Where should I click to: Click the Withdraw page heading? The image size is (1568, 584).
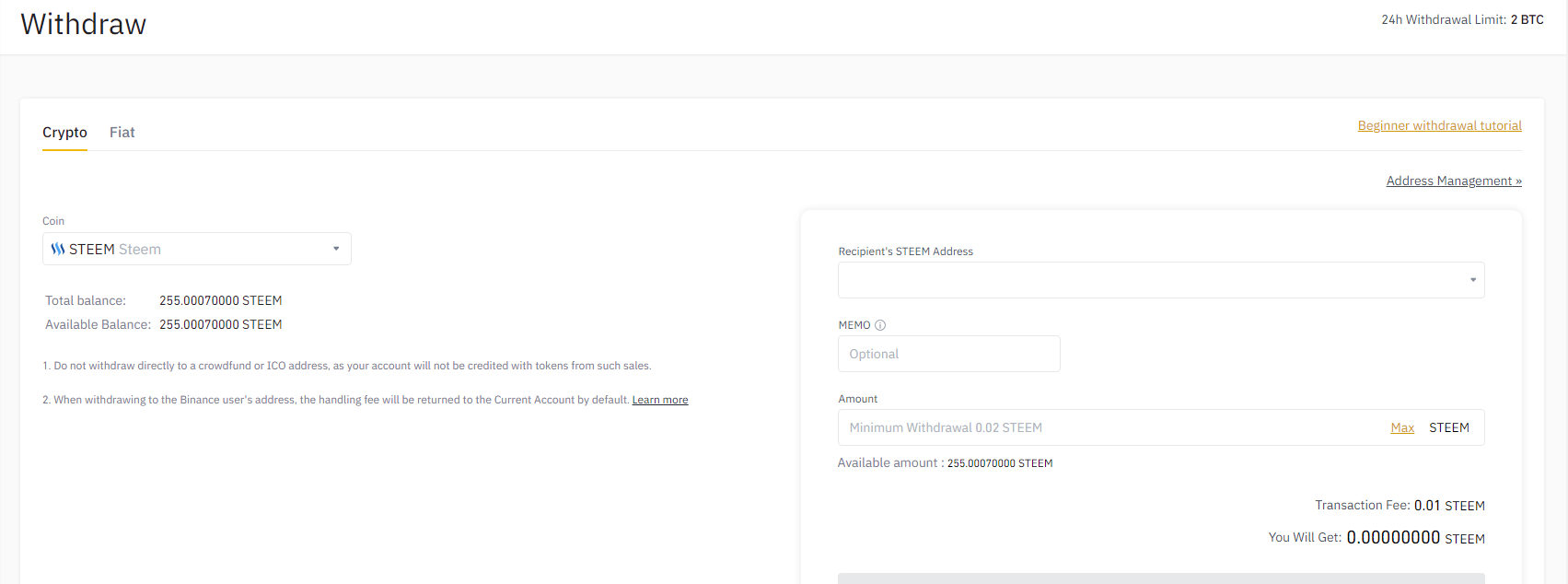[84, 24]
